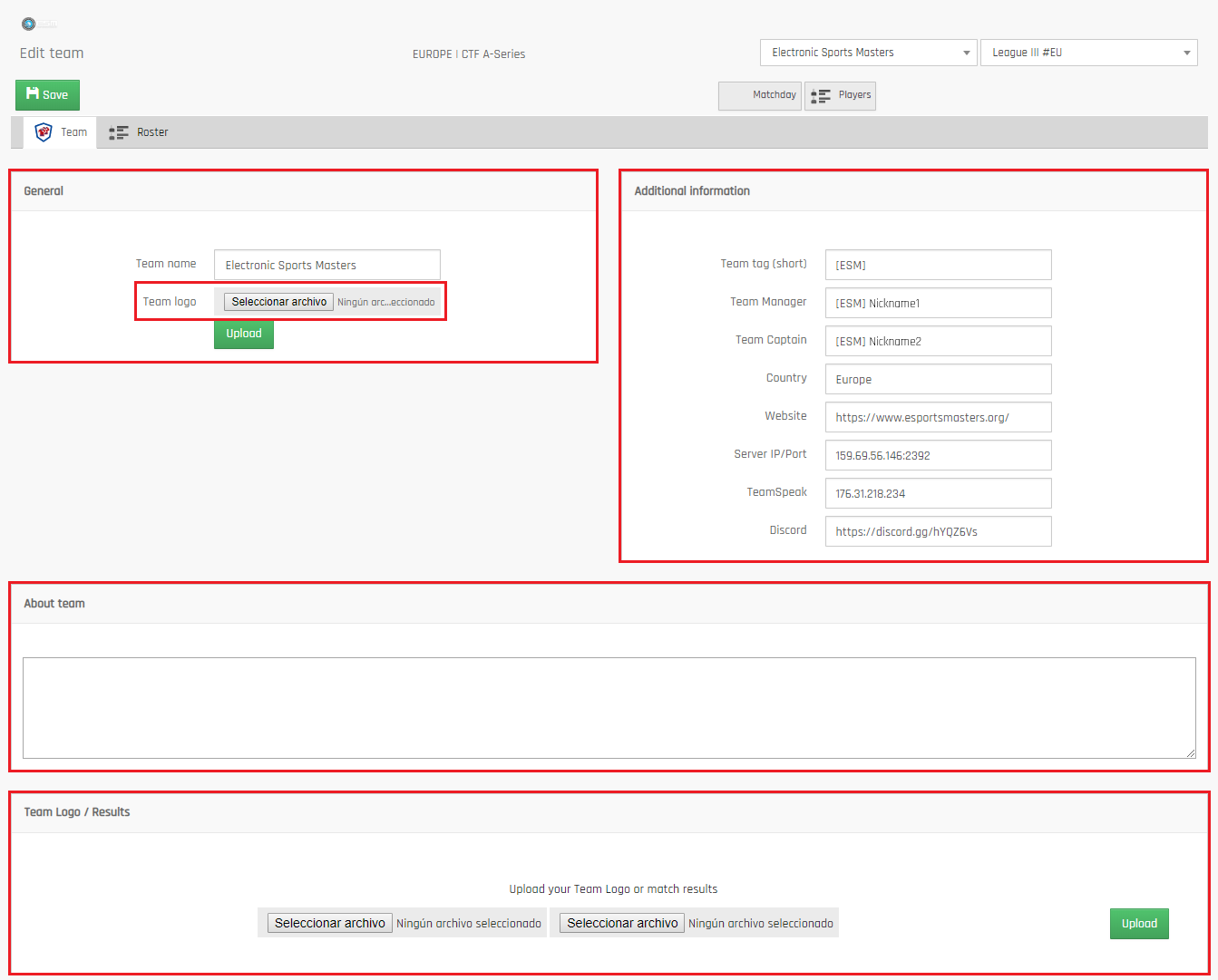Image resolution: width=1218 pixels, height=980 pixels.
Task: Switch to the Team tab
Action: (x=60, y=132)
